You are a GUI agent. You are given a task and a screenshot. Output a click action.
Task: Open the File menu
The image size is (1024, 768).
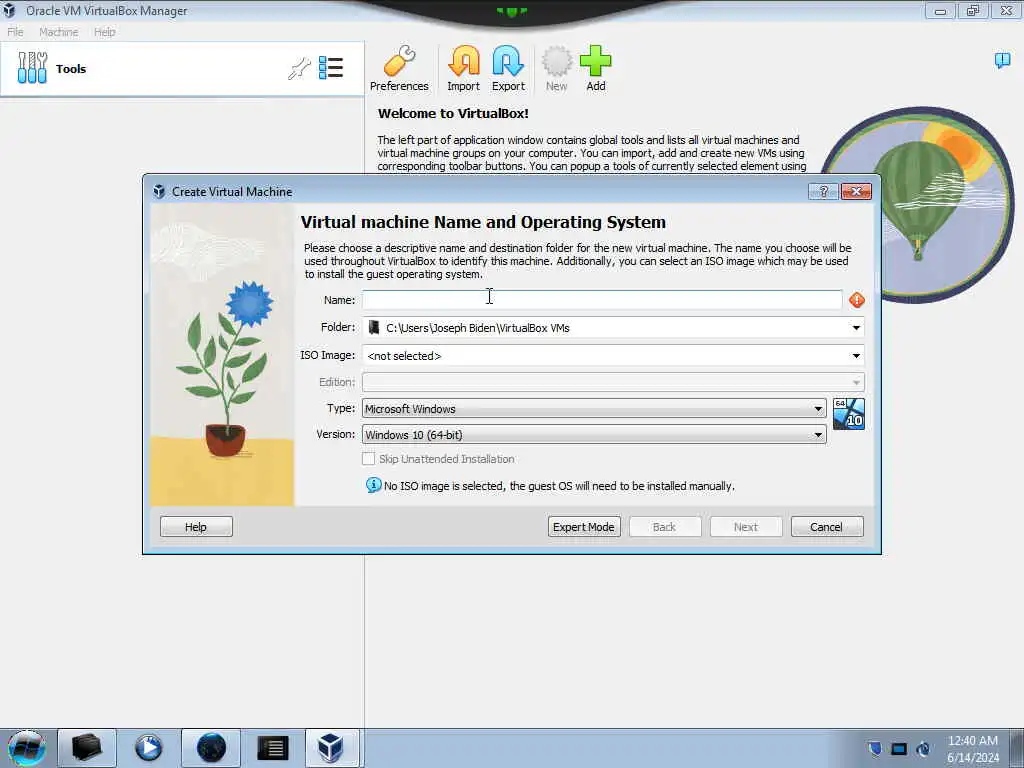coord(15,32)
